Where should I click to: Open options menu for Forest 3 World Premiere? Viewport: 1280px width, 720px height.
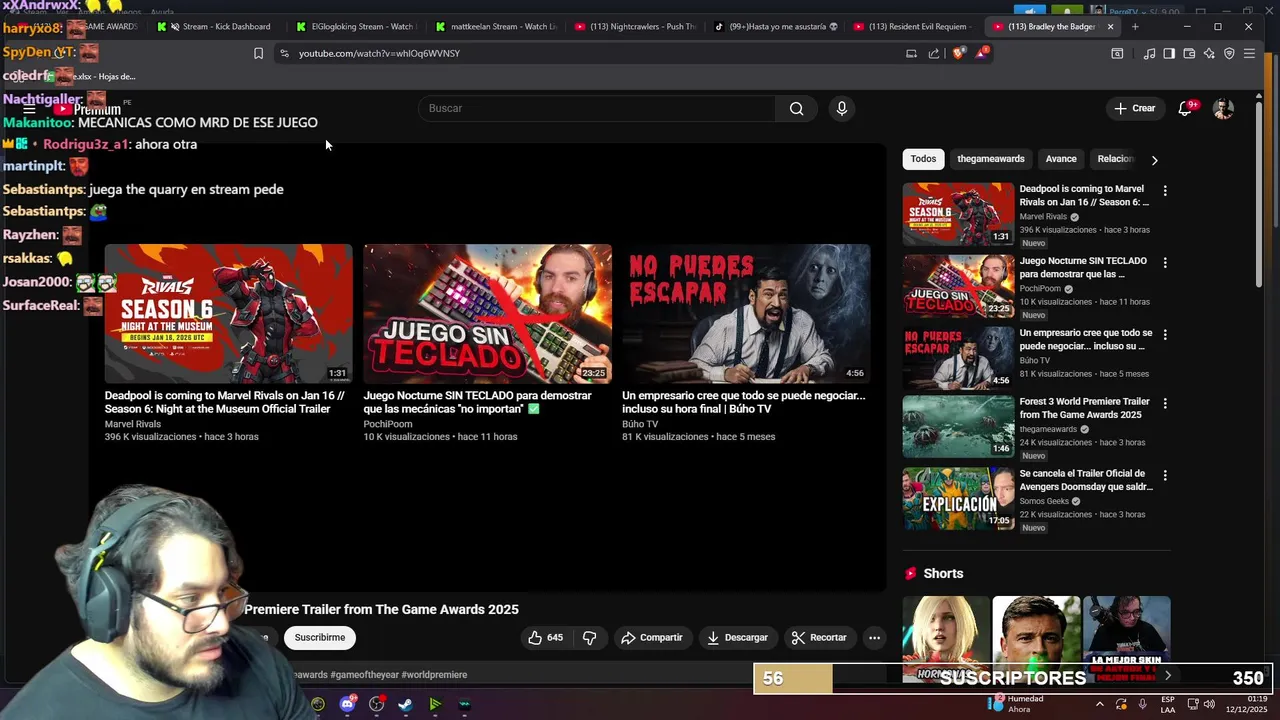(1164, 403)
